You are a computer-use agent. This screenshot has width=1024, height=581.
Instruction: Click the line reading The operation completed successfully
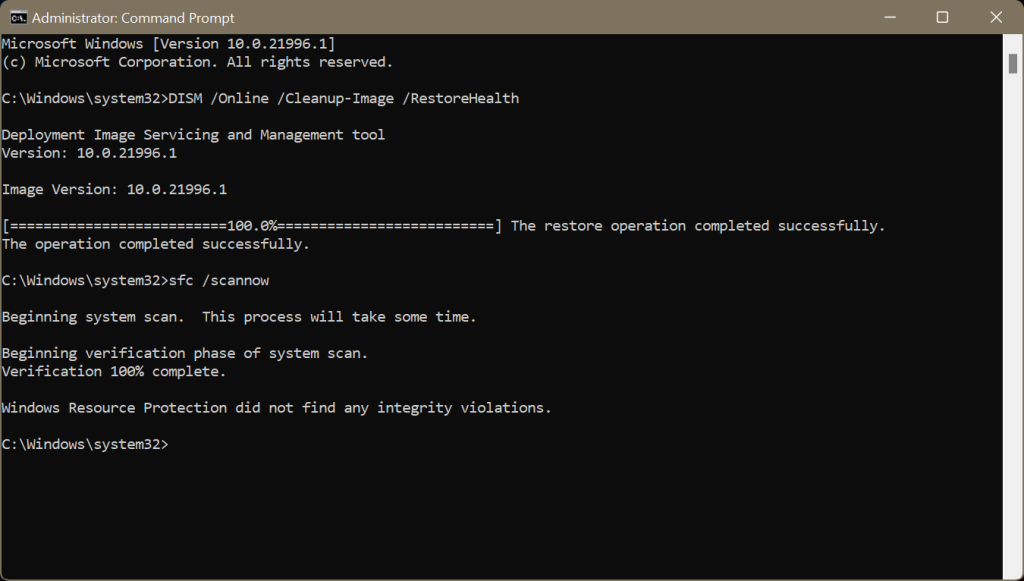point(155,244)
